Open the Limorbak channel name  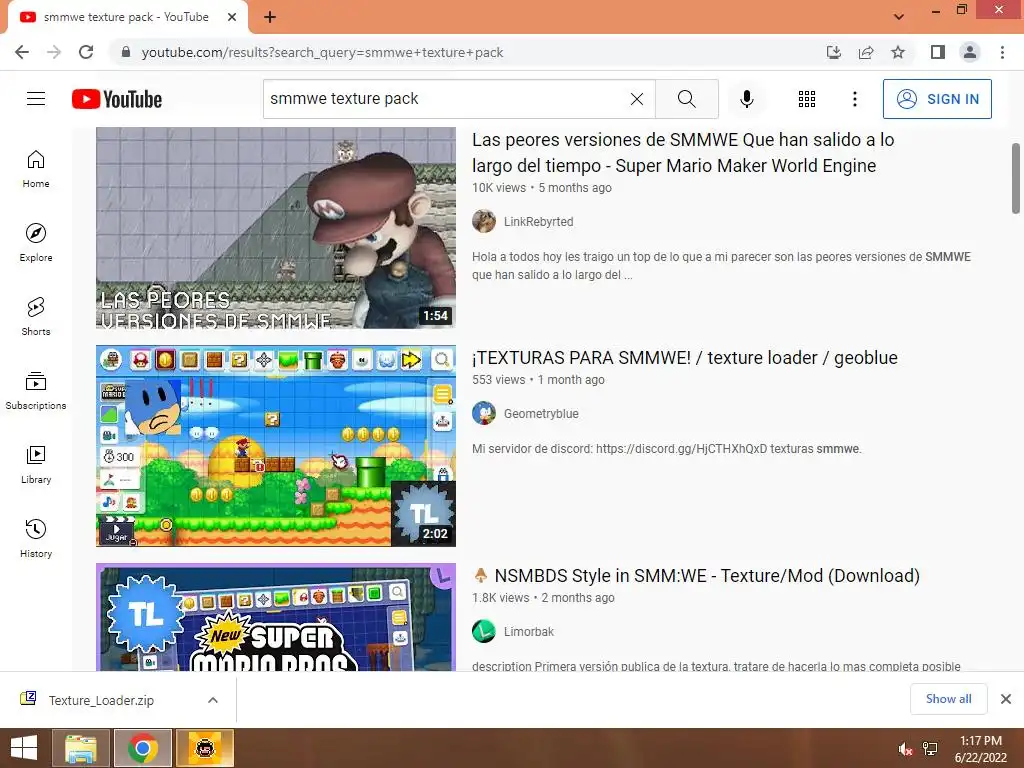pyautogui.click(x=528, y=632)
